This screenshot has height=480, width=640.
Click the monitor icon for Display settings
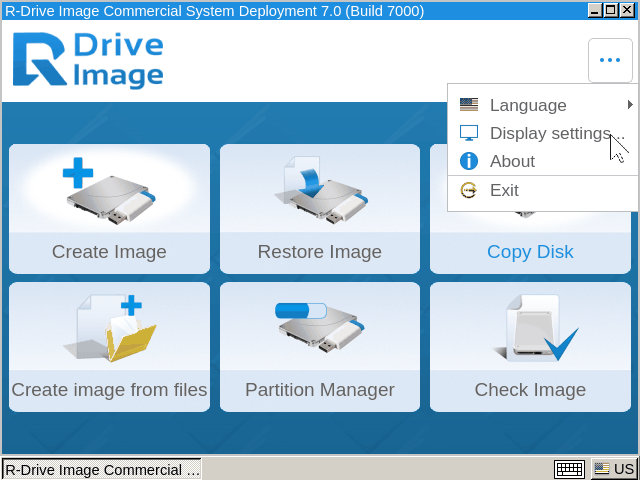(469, 133)
